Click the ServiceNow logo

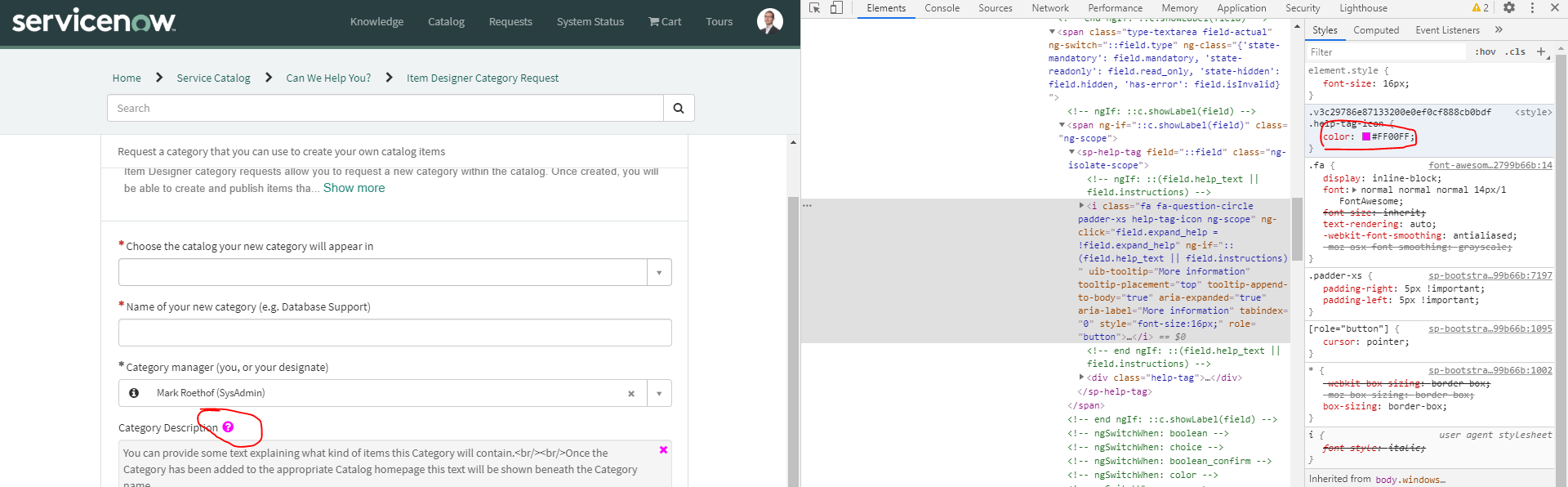coord(94,20)
